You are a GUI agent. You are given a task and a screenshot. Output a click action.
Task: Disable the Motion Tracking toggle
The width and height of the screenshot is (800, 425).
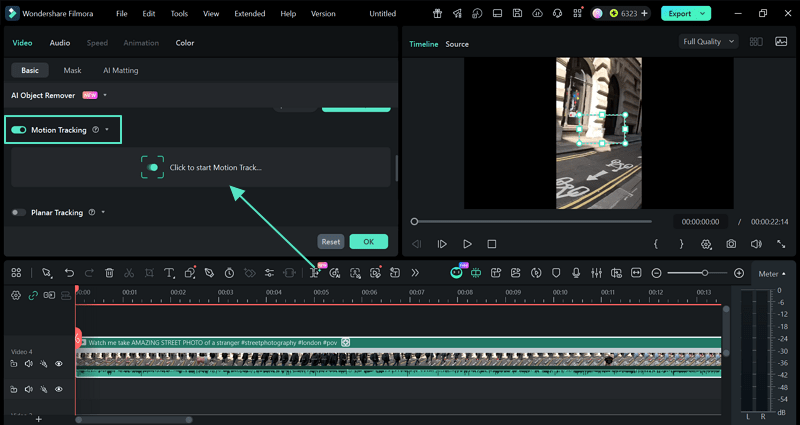[18, 130]
